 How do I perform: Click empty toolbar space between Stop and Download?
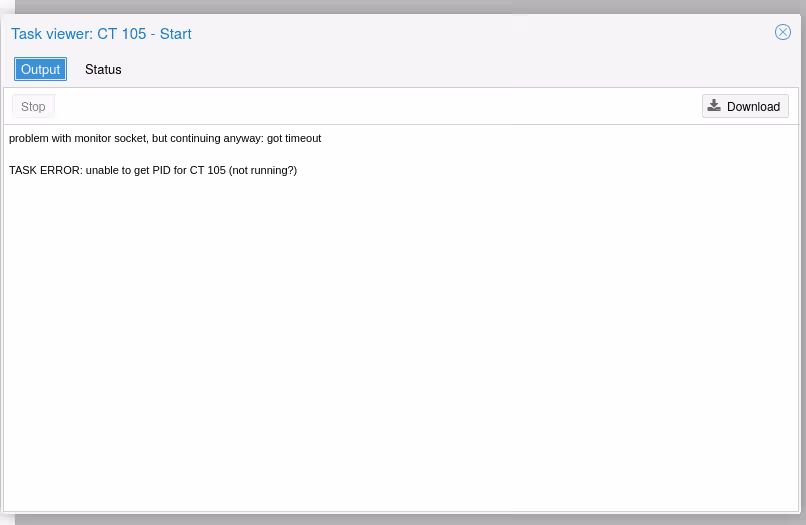click(380, 106)
